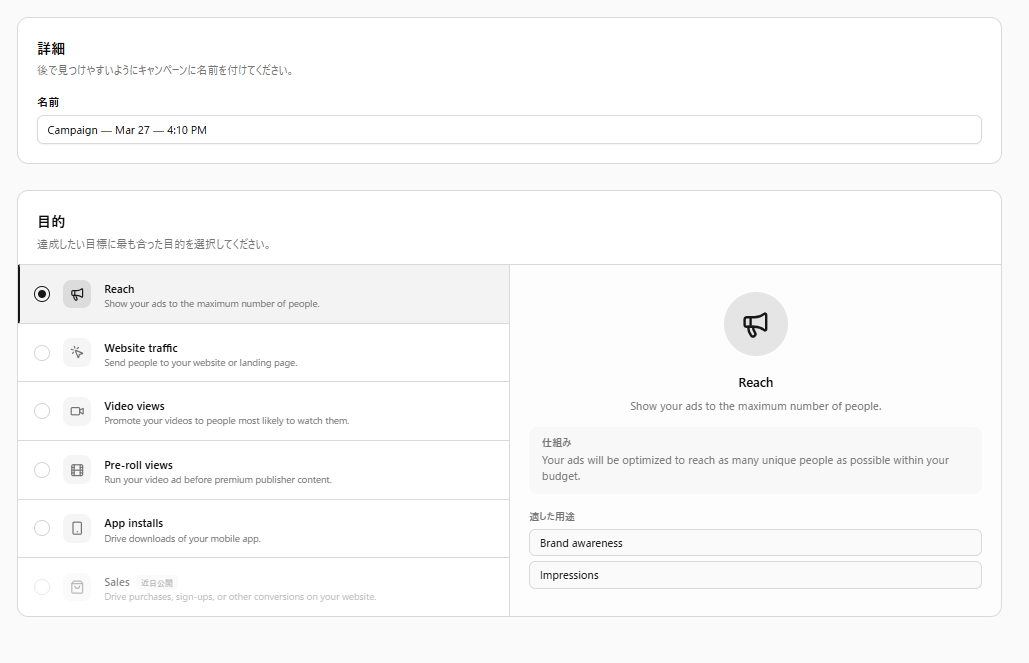Click the campaign name input field
Viewport: 1029px width, 663px height.
click(509, 130)
